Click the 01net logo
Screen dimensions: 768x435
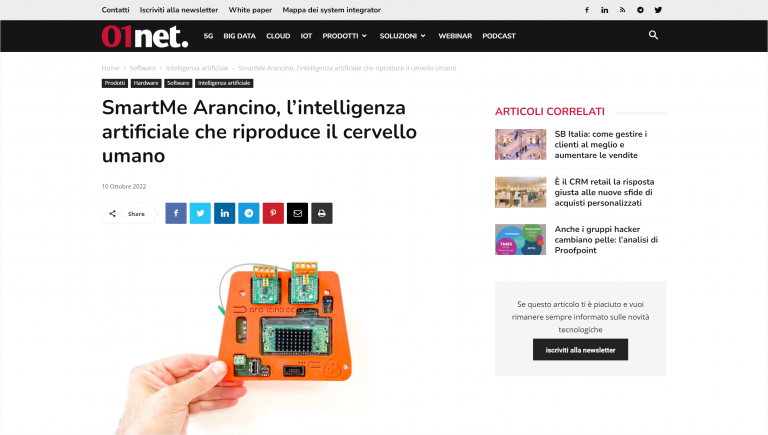pyautogui.click(x=145, y=36)
